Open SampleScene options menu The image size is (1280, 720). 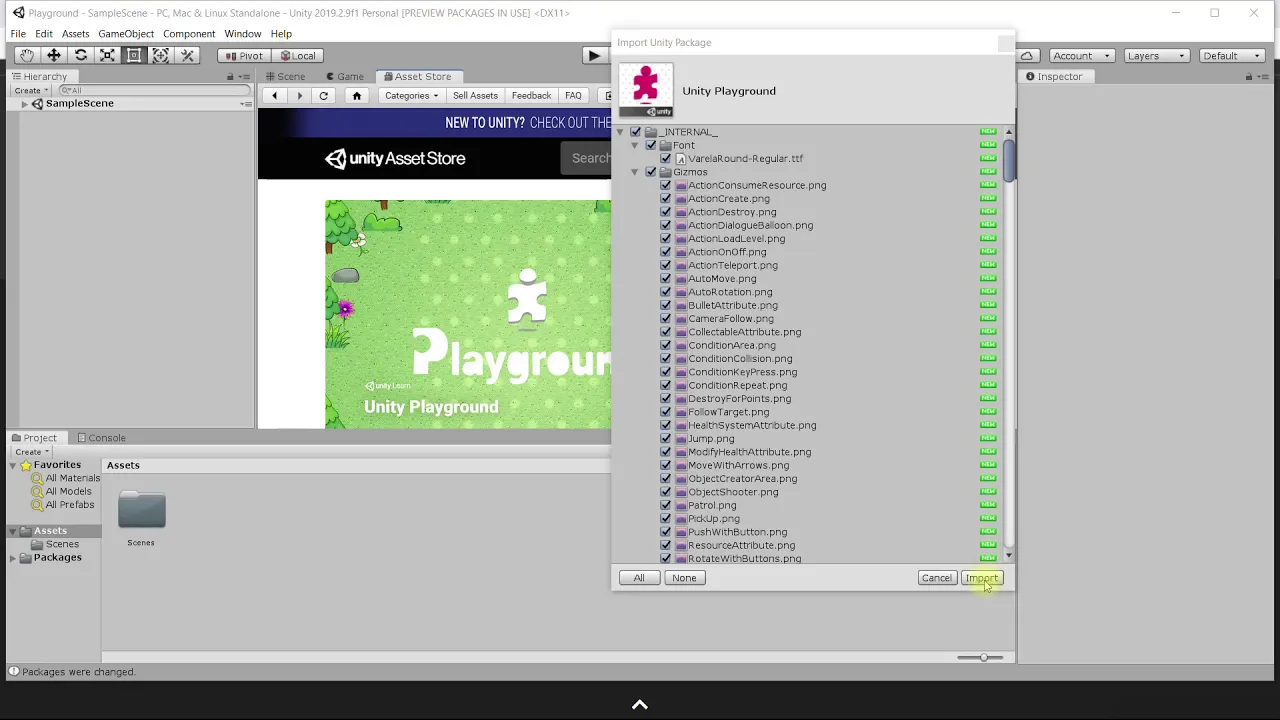point(246,104)
